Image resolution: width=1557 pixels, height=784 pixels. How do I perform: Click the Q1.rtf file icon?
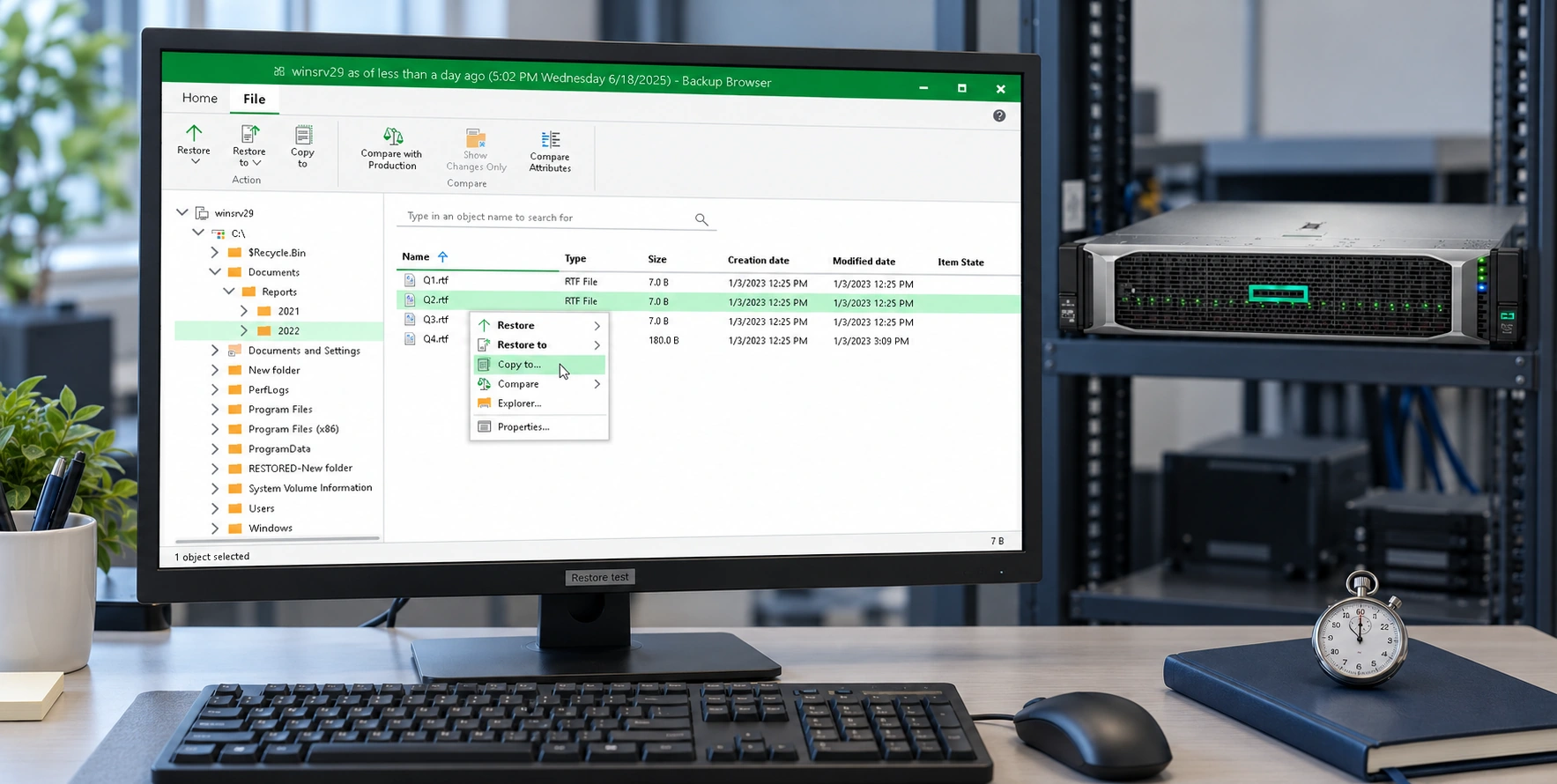410,280
